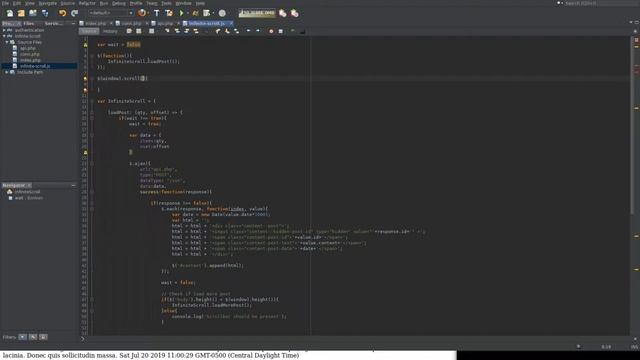Open the conn.php editor tab
The width and height of the screenshot is (640, 360).
click(131, 23)
